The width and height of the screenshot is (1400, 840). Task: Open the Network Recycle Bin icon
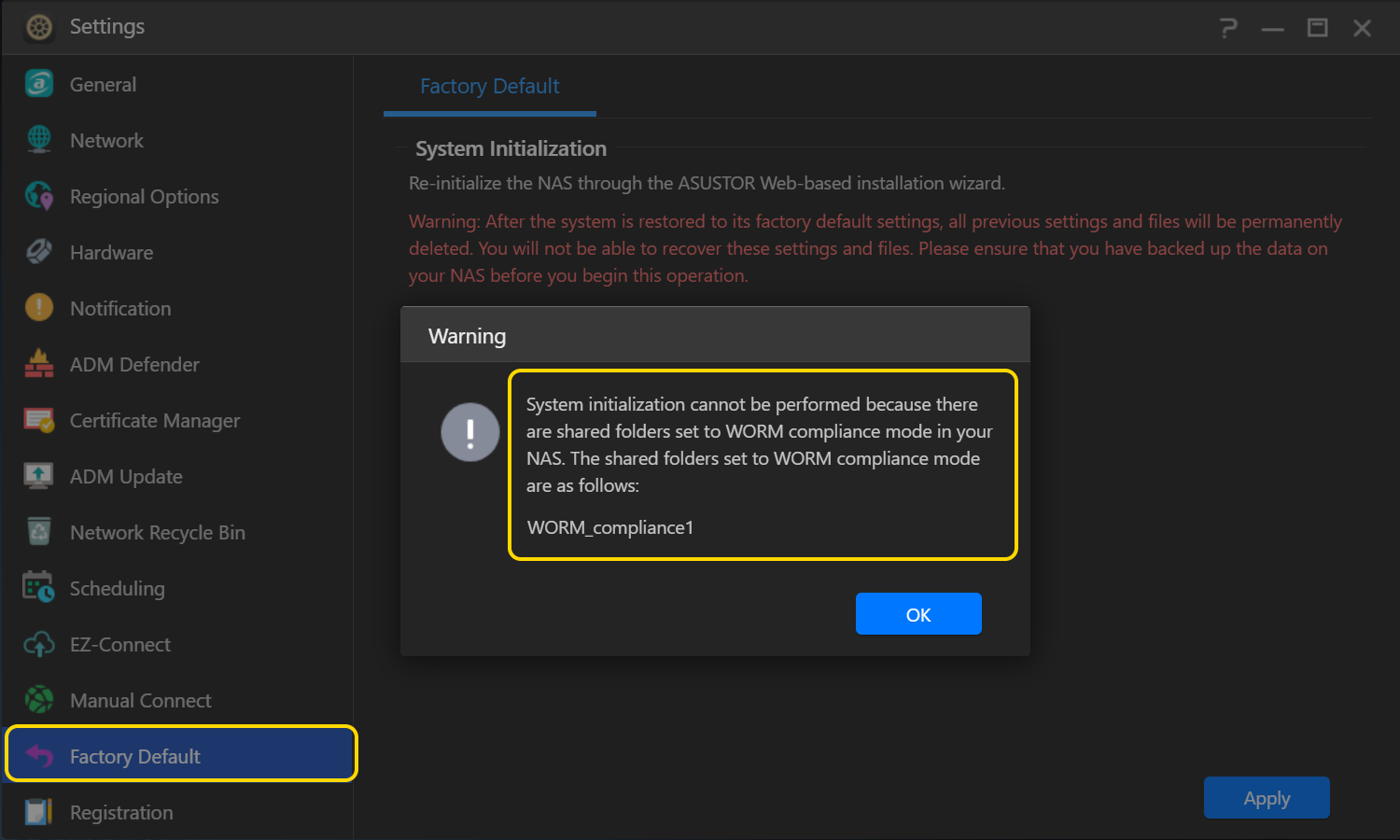pyautogui.click(x=38, y=532)
